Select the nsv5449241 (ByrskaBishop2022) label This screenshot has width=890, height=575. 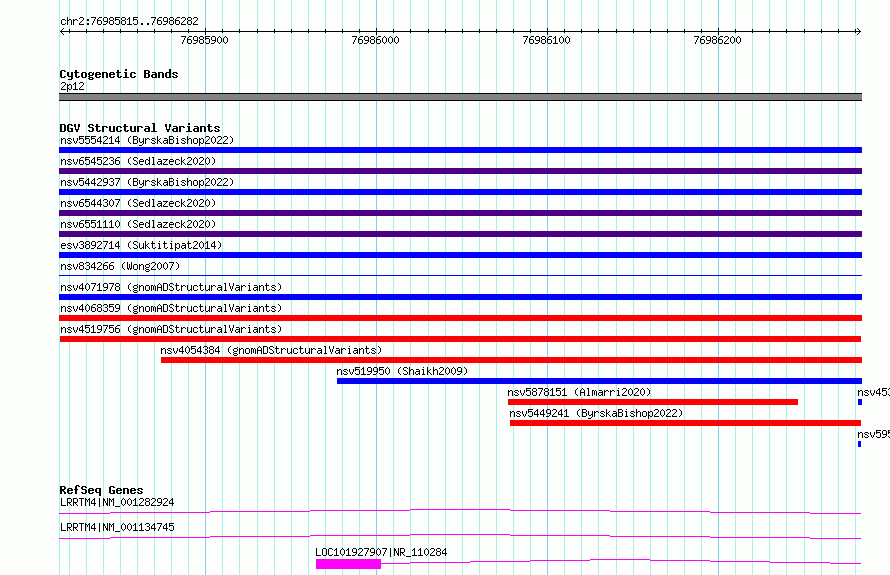click(596, 413)
